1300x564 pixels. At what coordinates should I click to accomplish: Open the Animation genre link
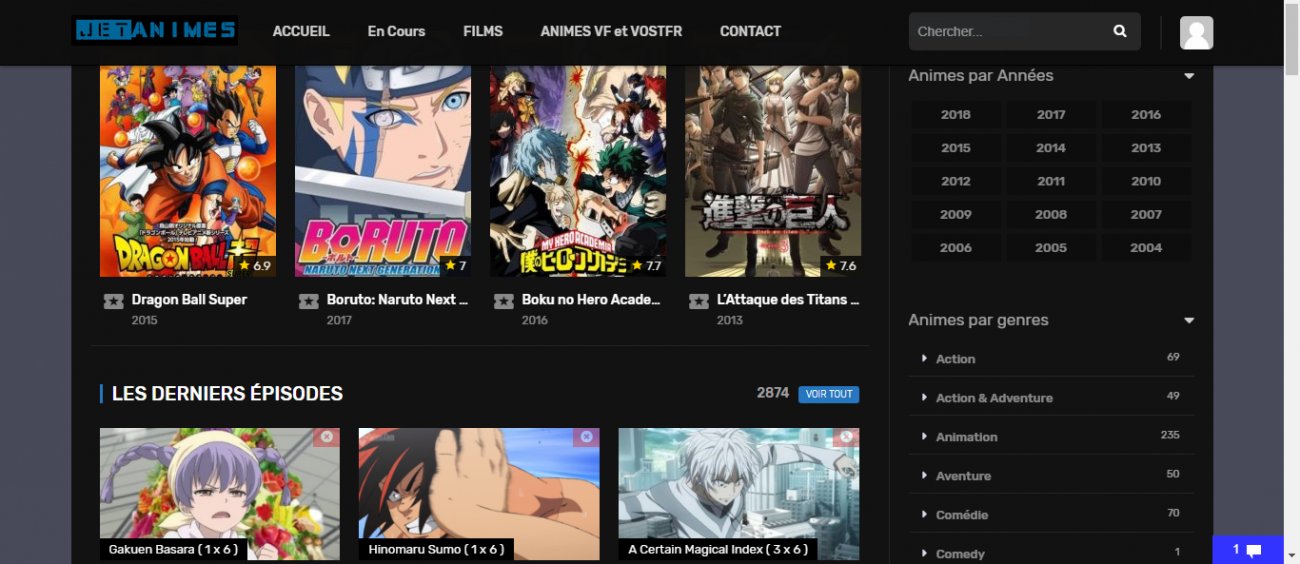[966, 437]
